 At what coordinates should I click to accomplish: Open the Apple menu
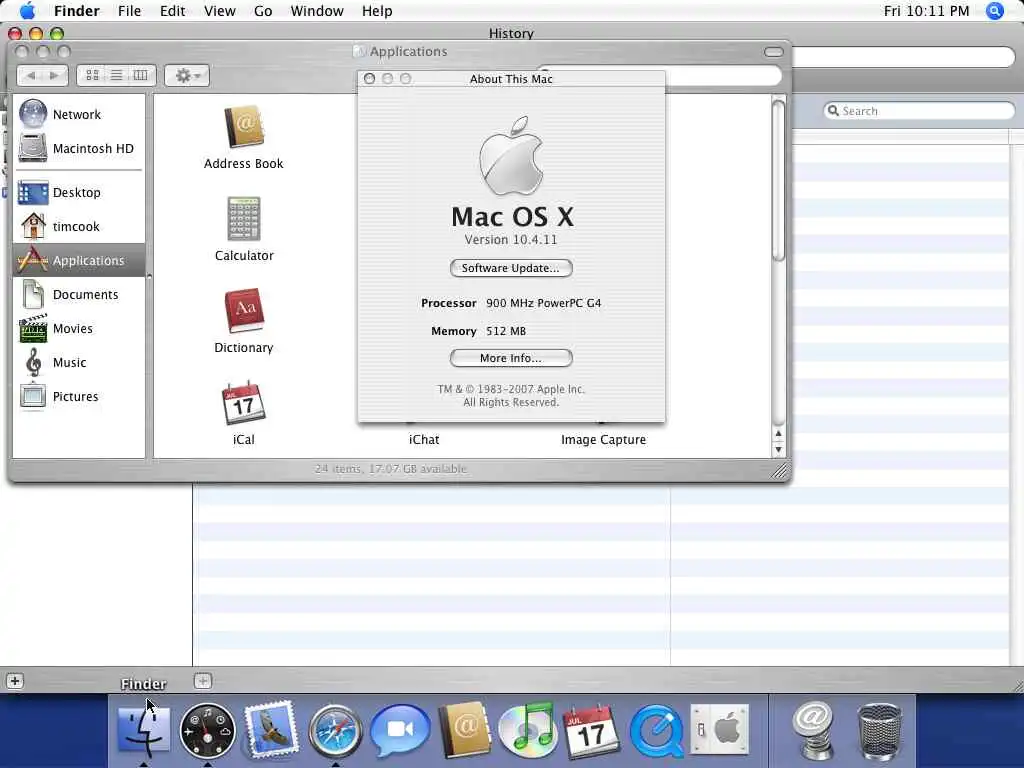(x=27, y=11)
